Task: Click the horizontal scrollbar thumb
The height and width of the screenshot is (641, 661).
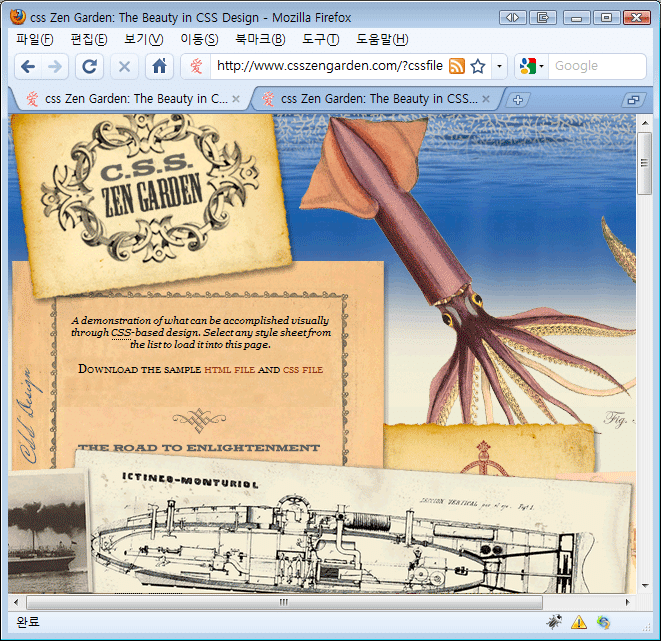Action: tap(284, 602)
